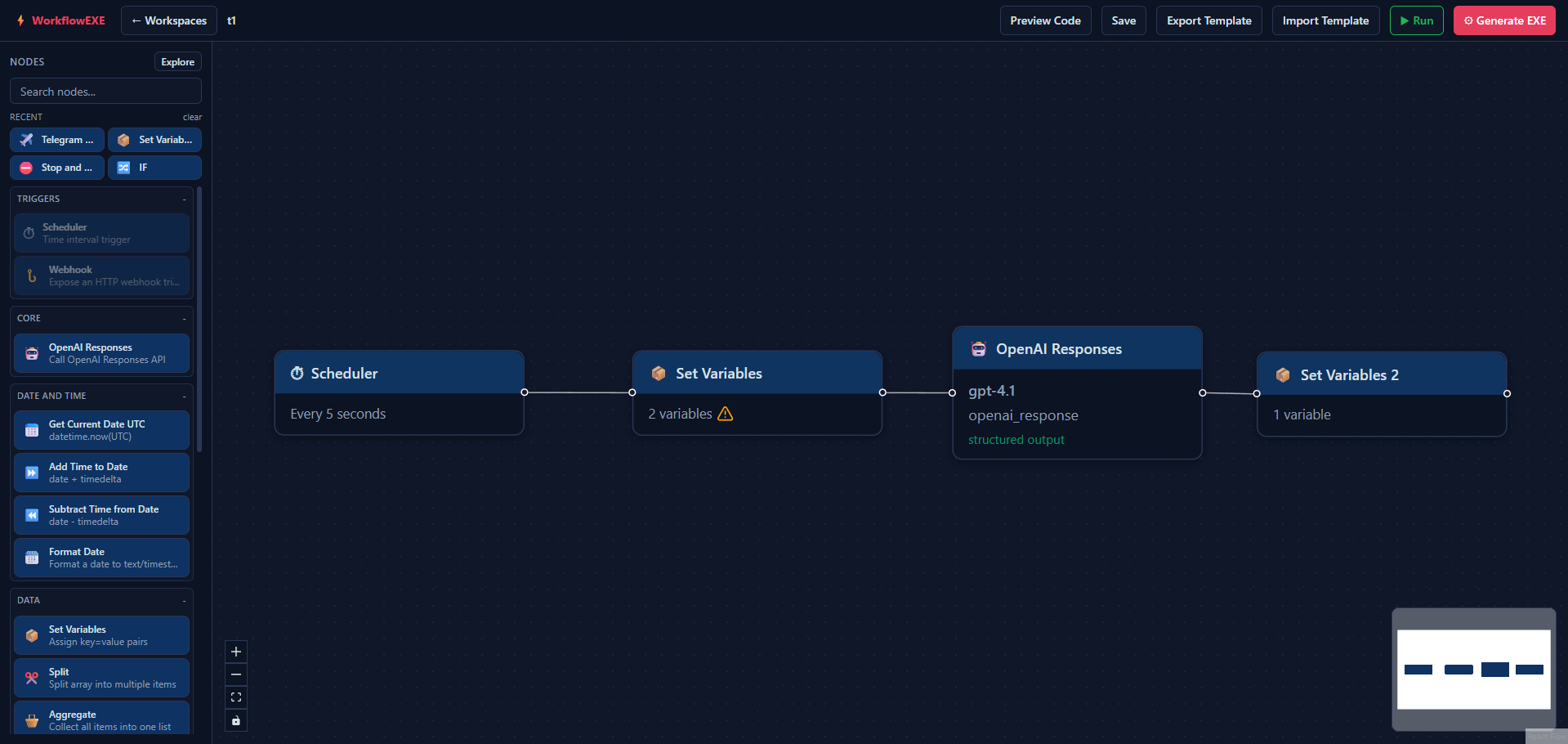Go back to Workspaces

pos(169,20)
